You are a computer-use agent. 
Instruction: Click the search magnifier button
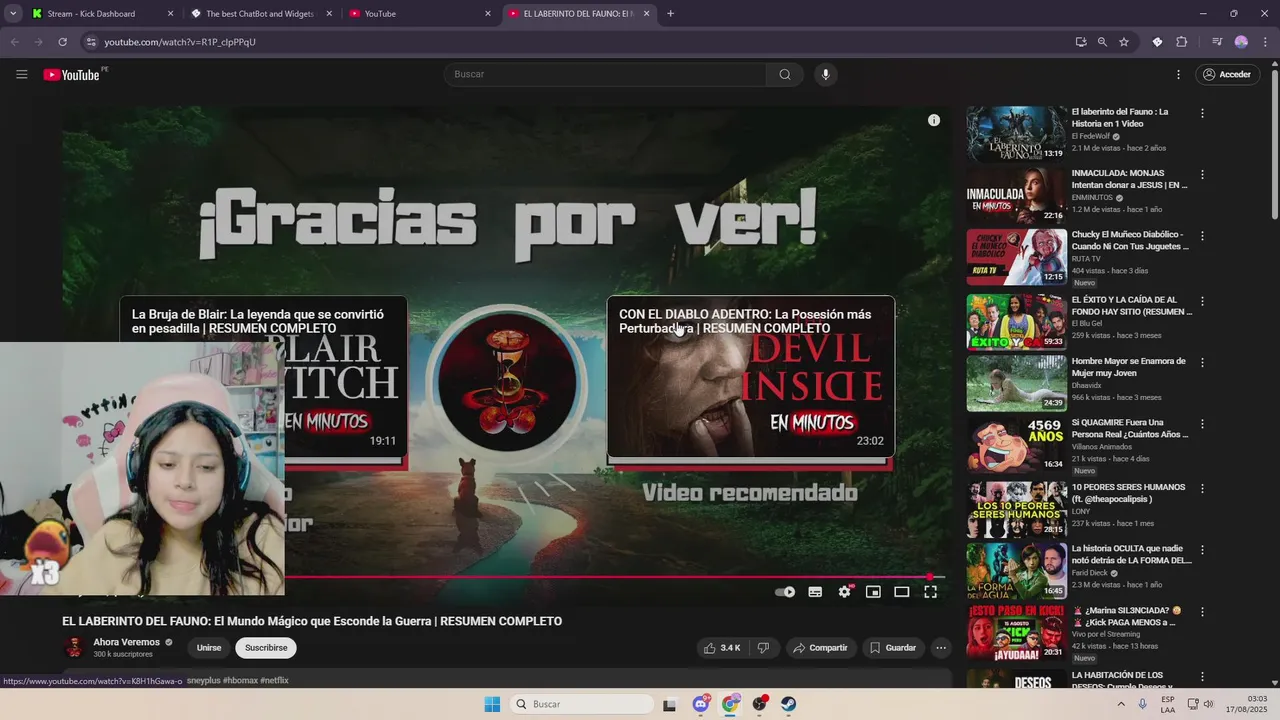click(785, 74)
